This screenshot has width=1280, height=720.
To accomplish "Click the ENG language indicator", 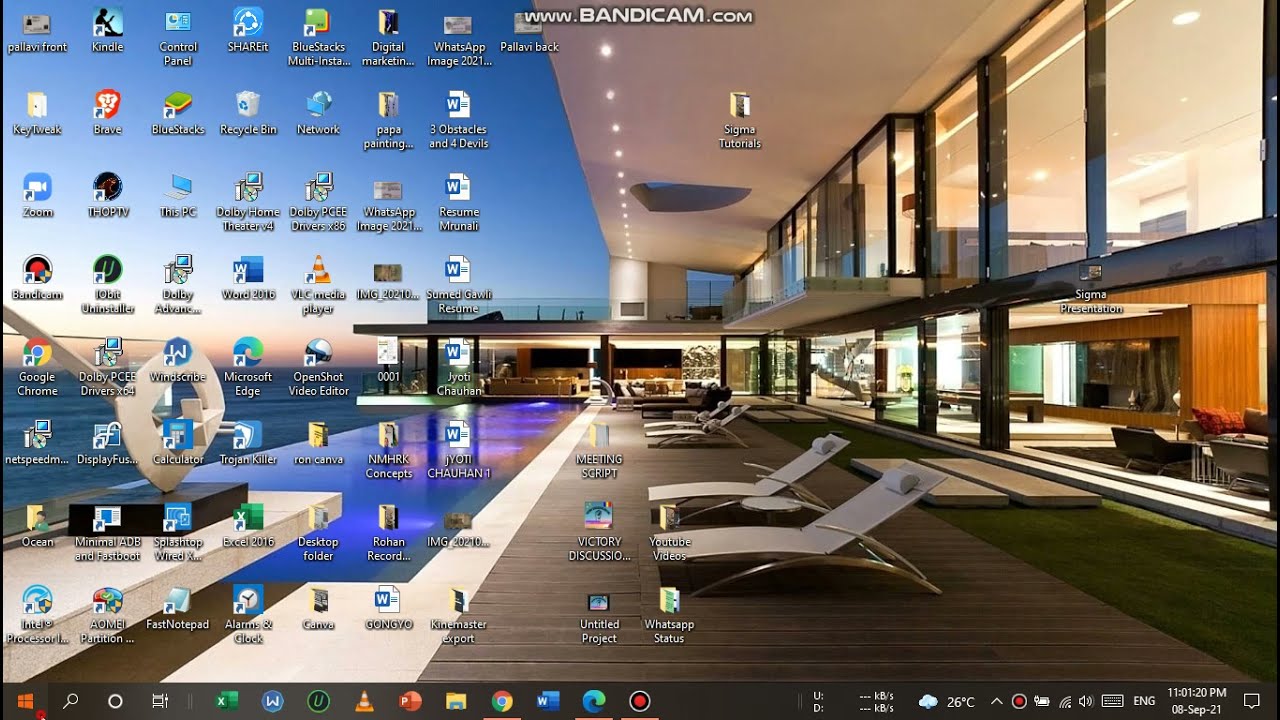I will point(1144,701).
